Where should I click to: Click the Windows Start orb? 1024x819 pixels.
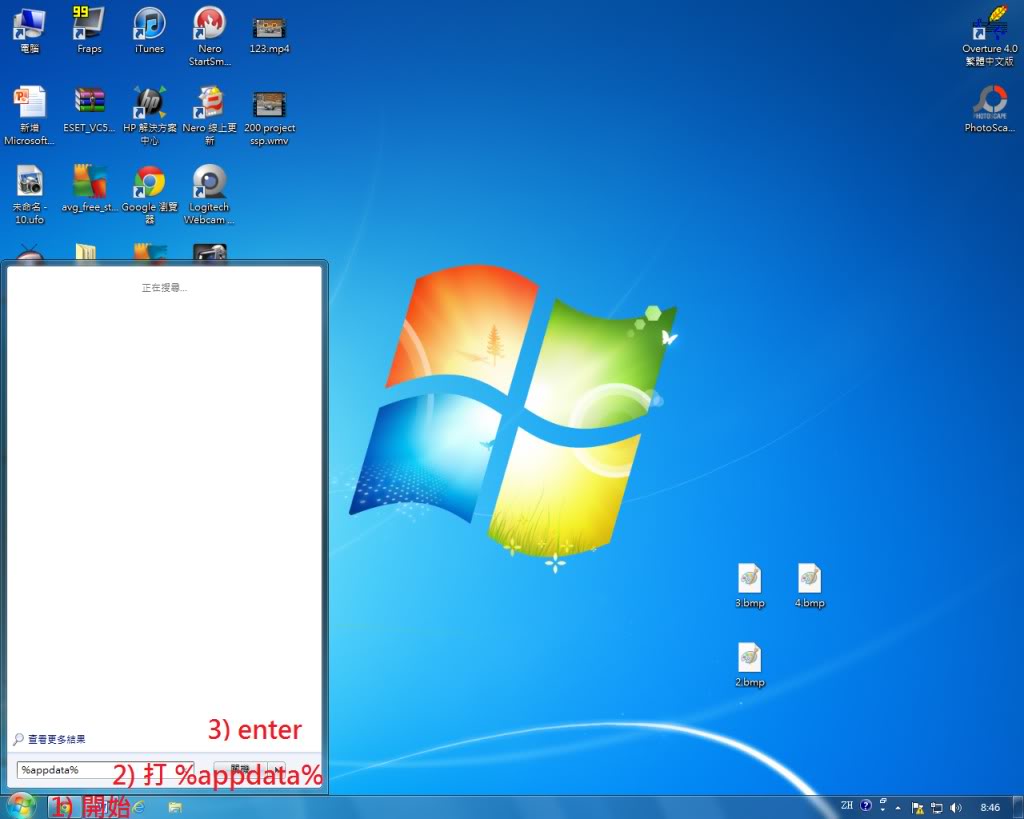[20, 807]
